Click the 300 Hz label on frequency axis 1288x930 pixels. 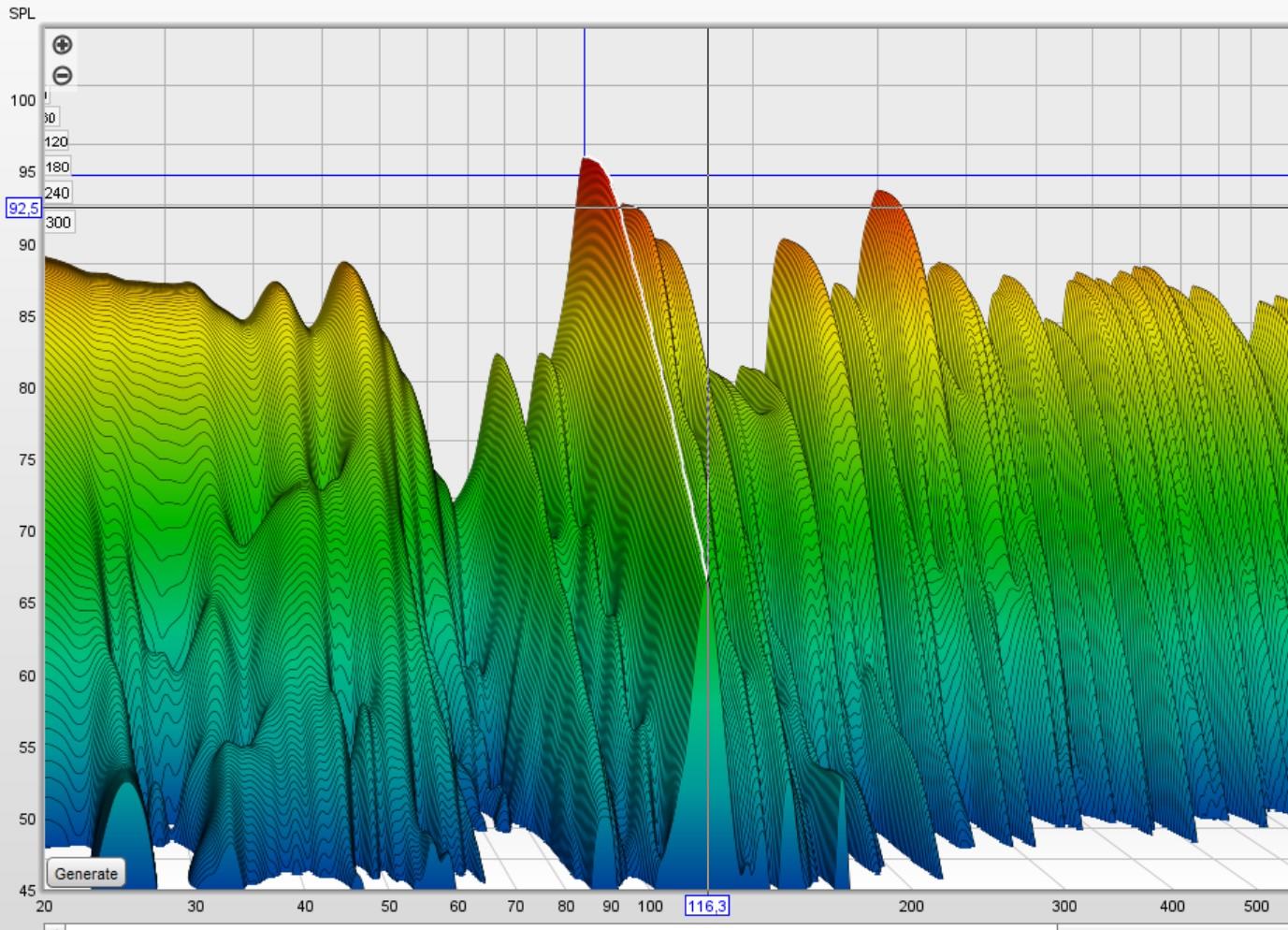[x=1064, y=906]
